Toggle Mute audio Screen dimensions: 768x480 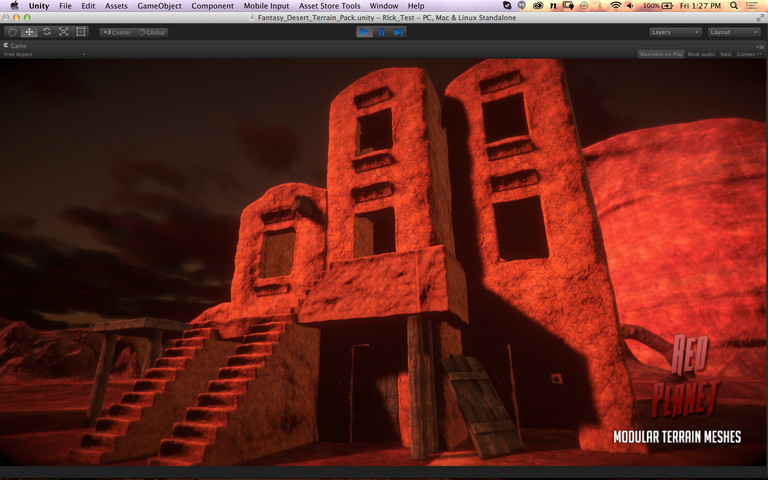pyautogui.click(x=701, y=54)
